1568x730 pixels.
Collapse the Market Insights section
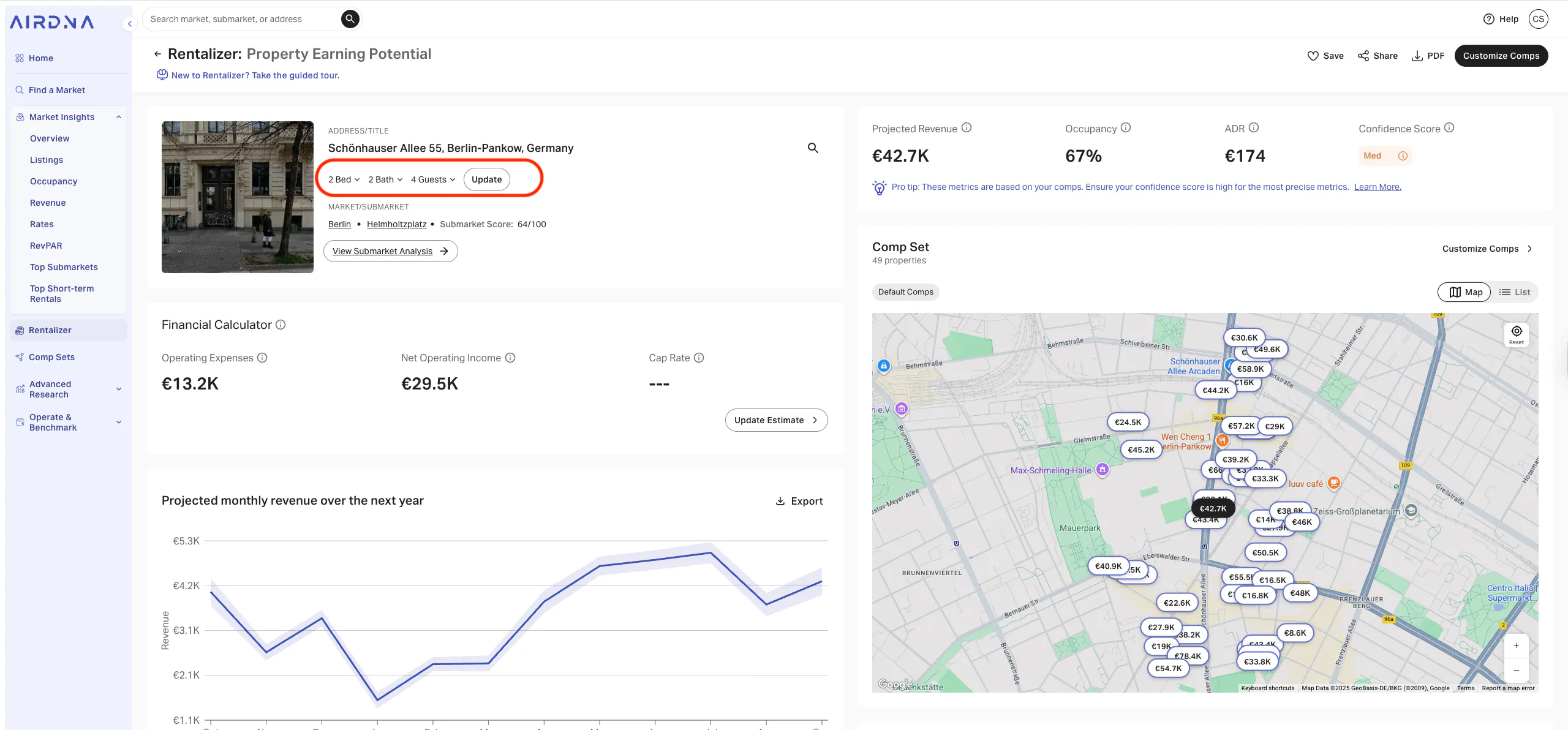tap(119, 117)
